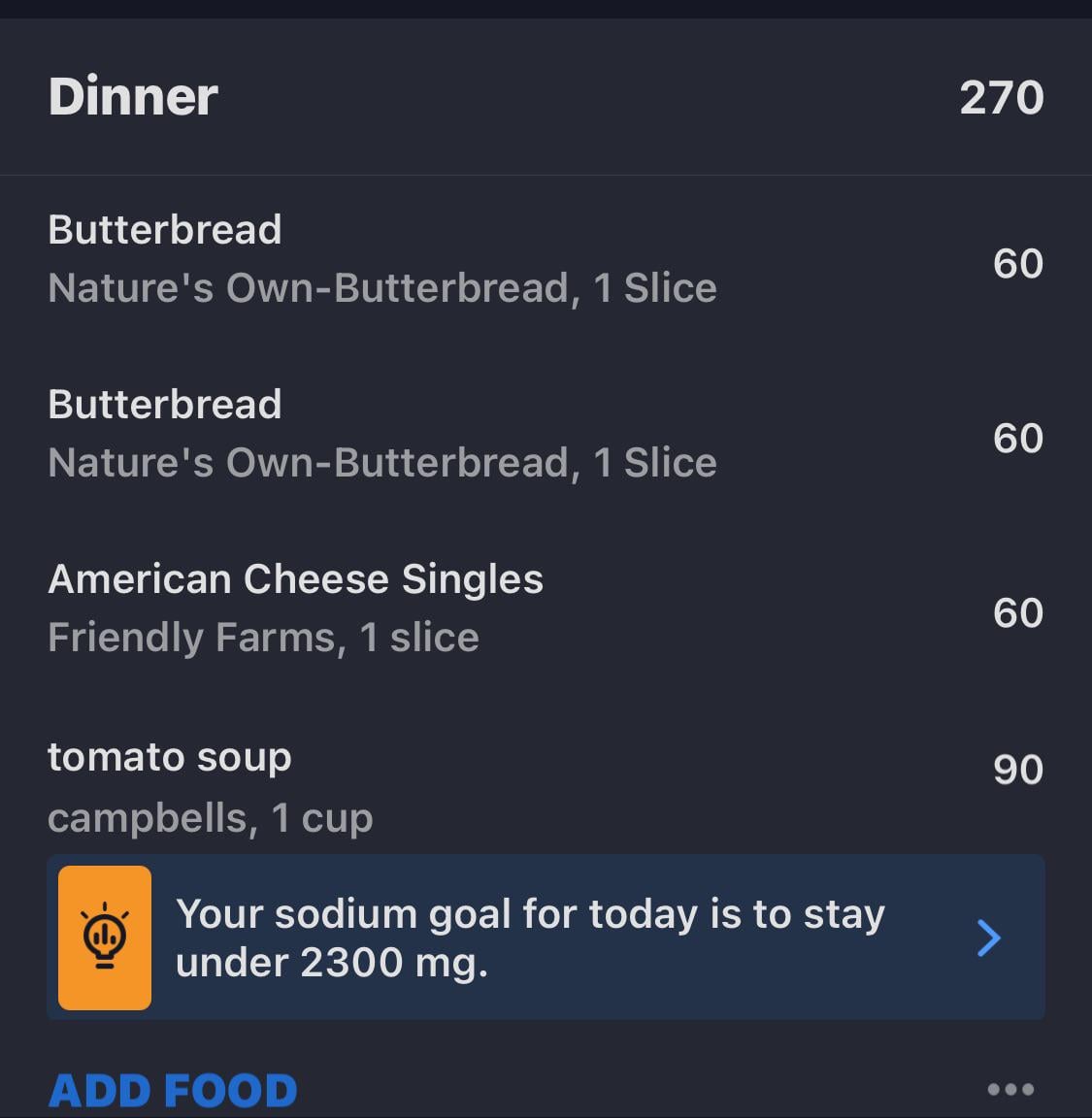Tap the Dinner section header

pyautogui.click(x=133, y=96)
